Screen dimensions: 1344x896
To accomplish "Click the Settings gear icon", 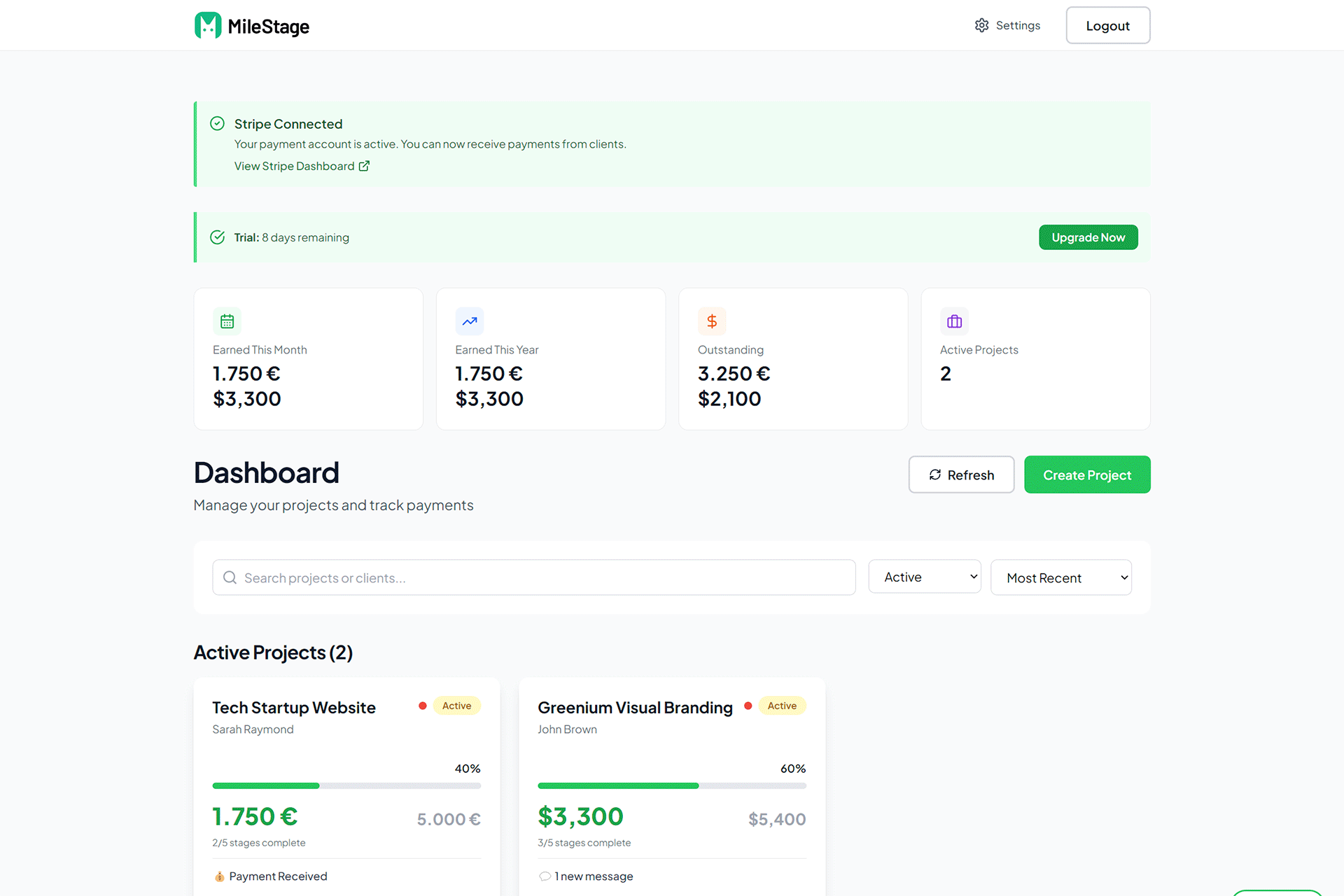I will click(981, 26).
